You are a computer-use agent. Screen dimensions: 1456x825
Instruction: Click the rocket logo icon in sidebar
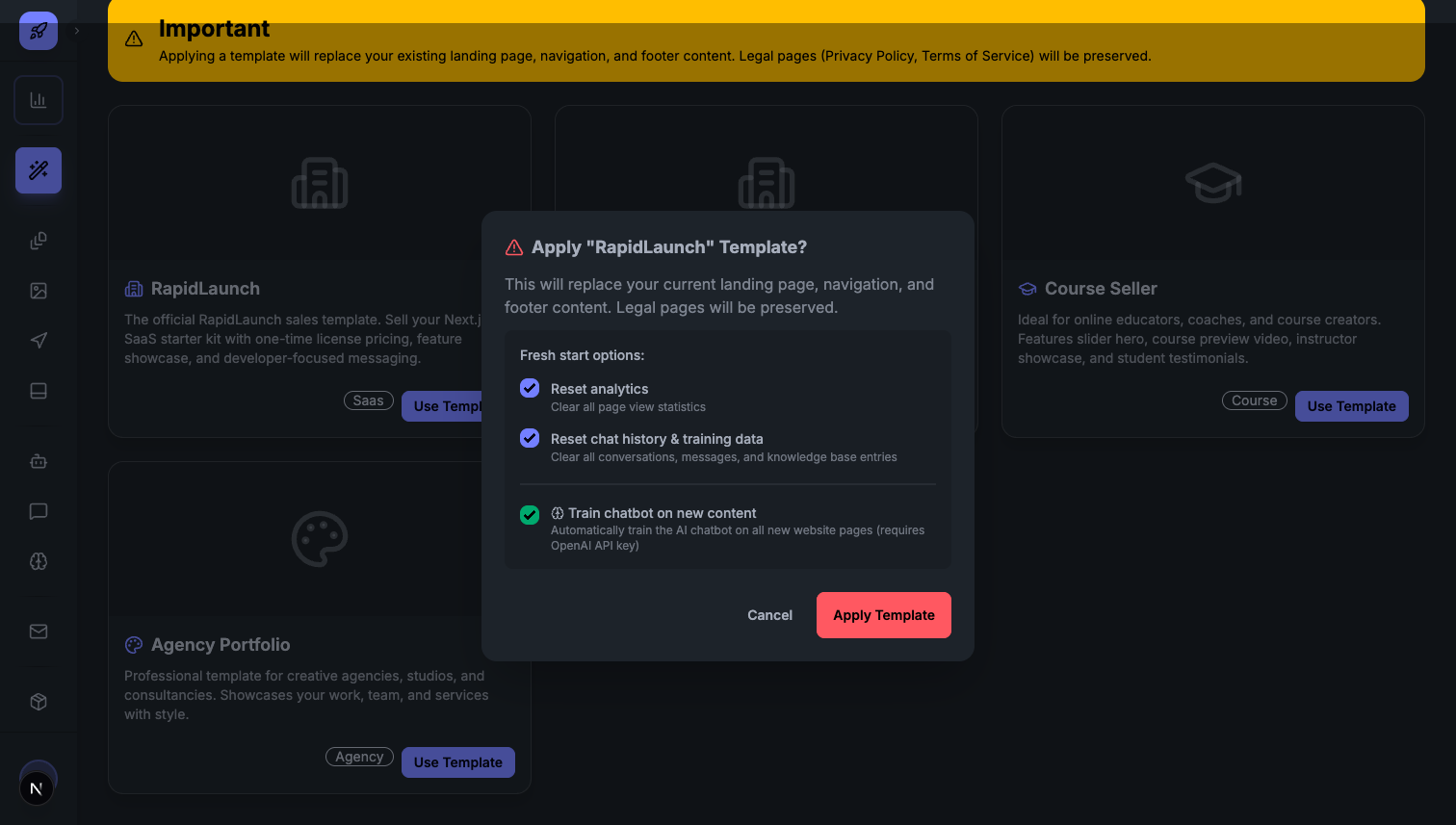39,31
